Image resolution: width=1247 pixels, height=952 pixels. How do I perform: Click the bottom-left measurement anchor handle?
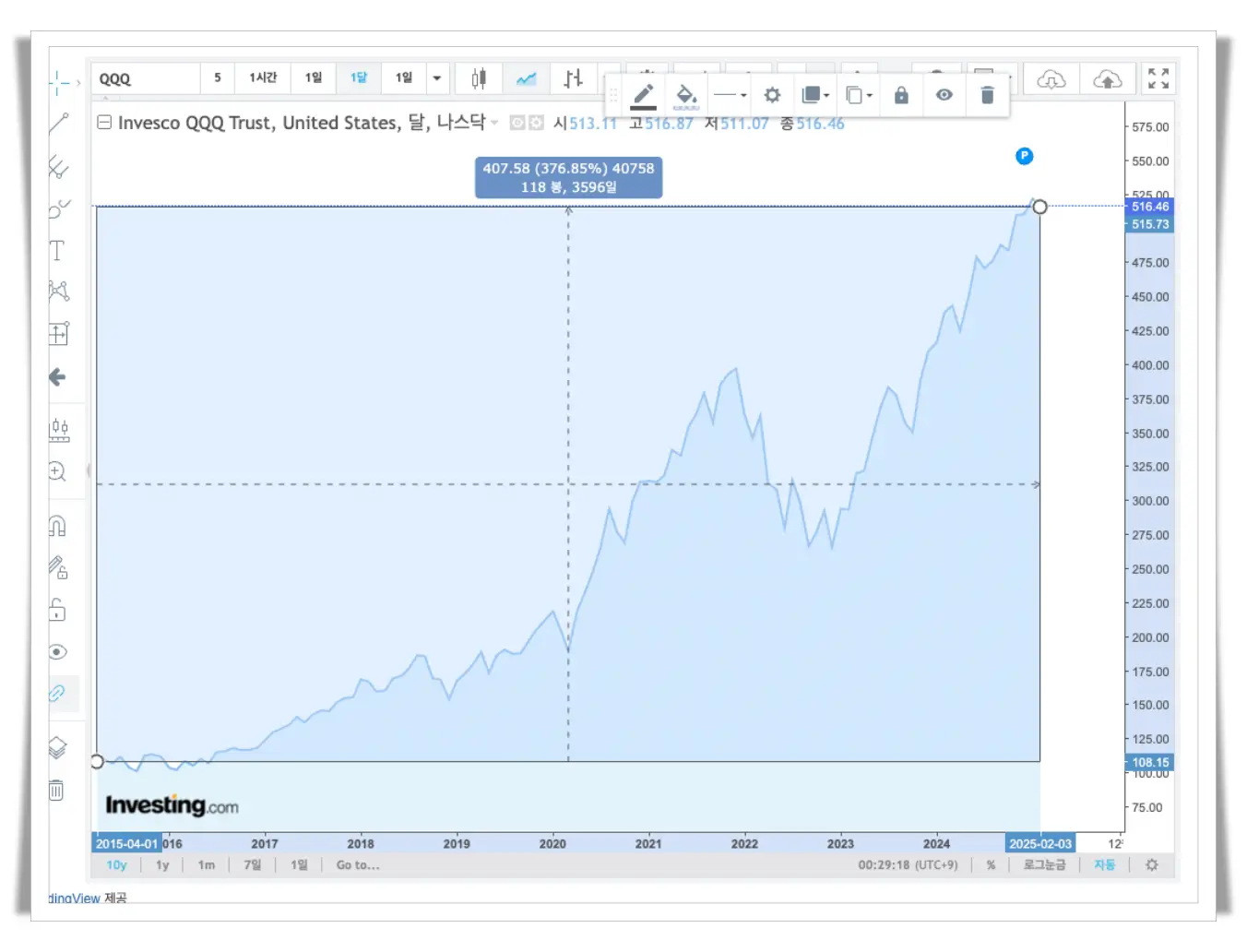[97, 762]
